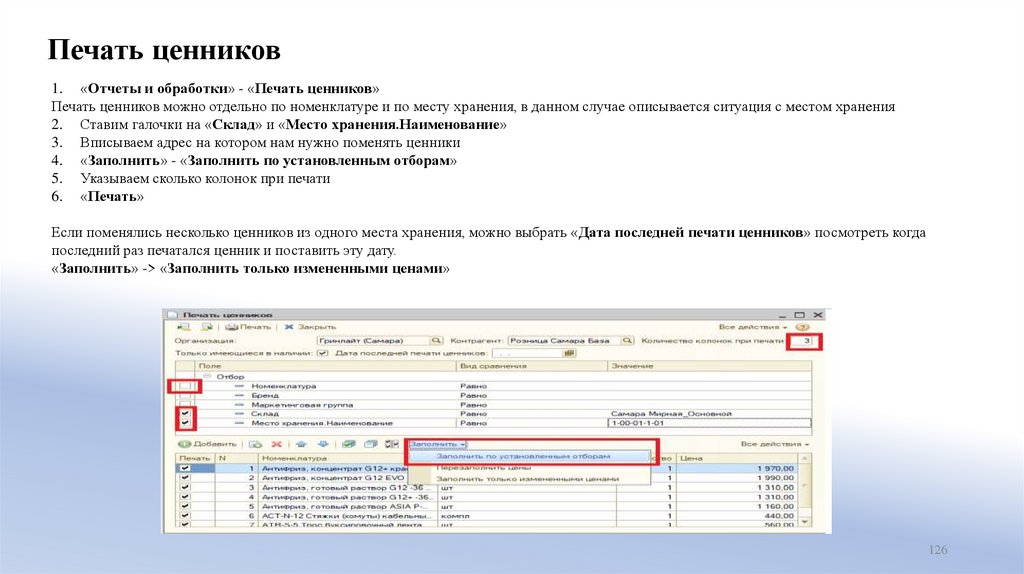
Task: Click the Контрагент field Розница Самара База
Action: pos(564,341)
